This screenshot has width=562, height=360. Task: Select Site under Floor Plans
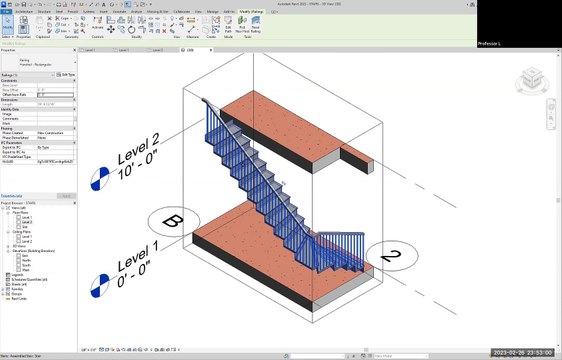(25, 227)
